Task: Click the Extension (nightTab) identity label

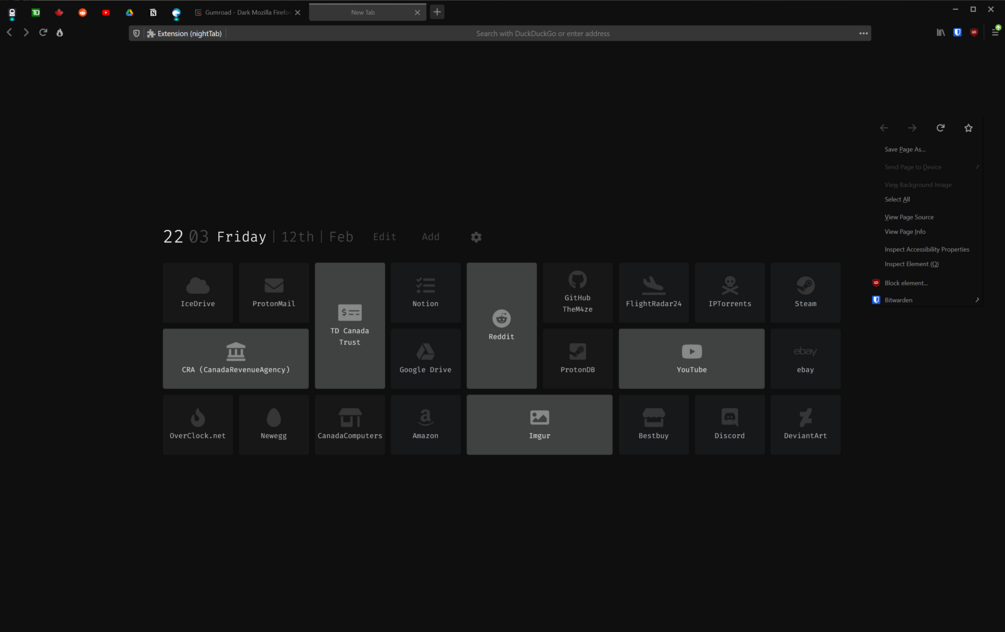Action: 185,33
